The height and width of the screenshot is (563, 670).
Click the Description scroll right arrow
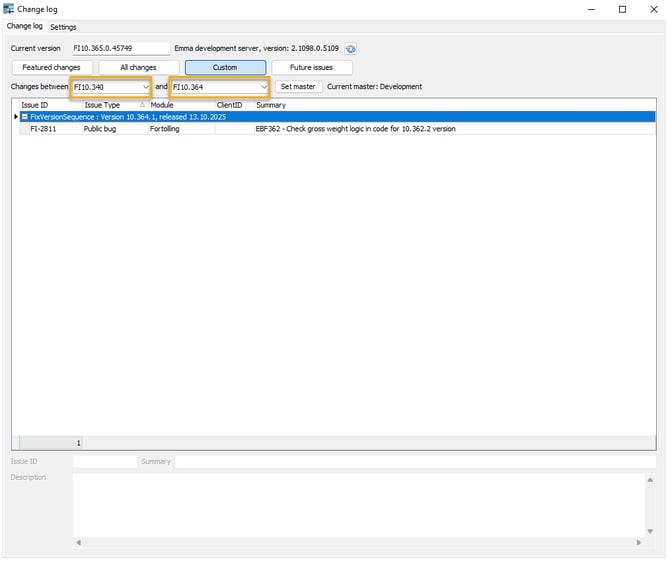[639, 543]
